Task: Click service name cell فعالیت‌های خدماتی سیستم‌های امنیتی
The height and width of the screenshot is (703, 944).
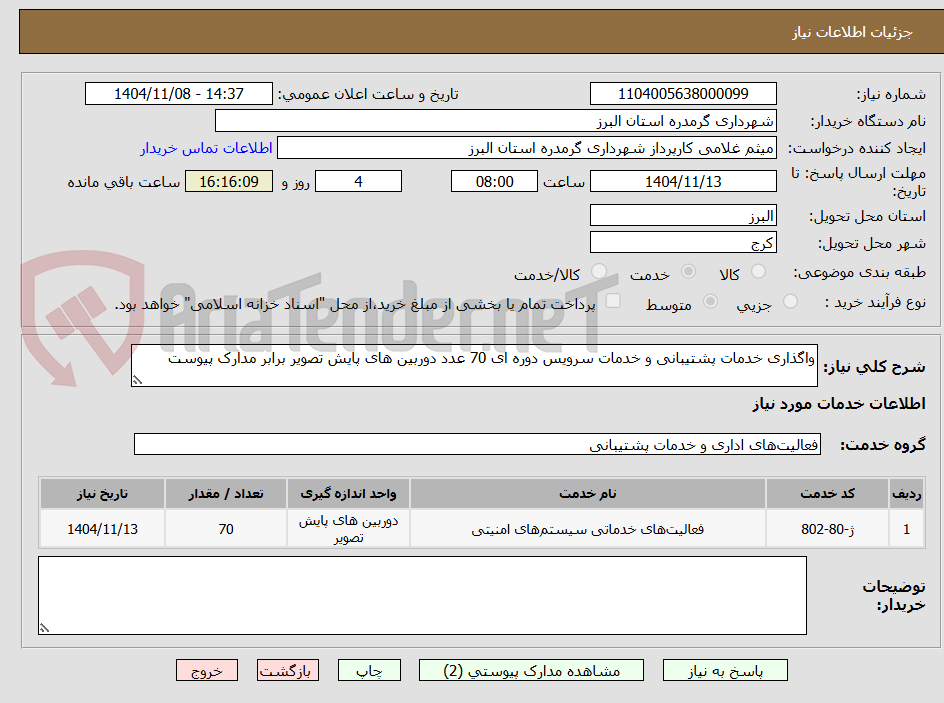Action: coord(588,529)
